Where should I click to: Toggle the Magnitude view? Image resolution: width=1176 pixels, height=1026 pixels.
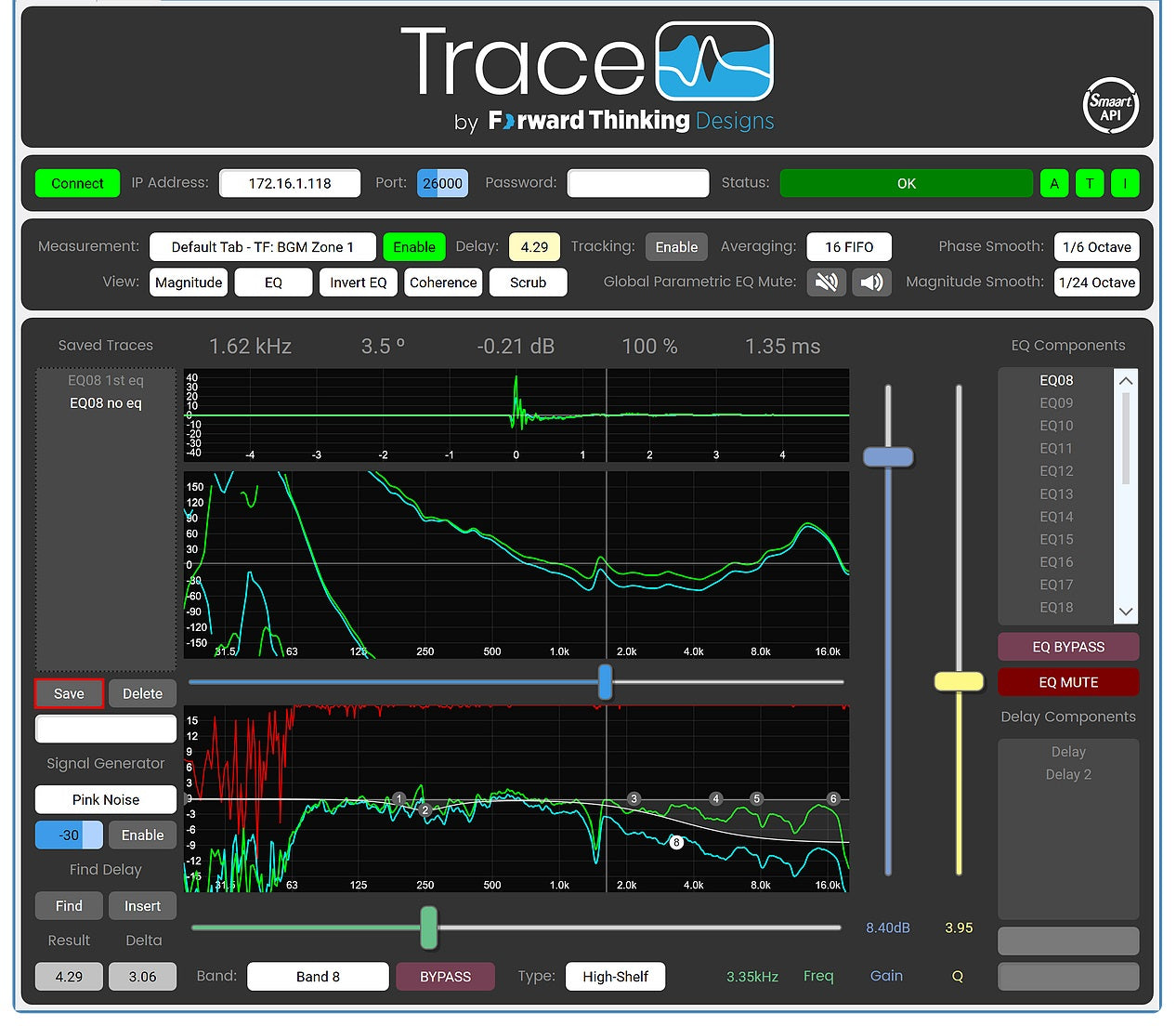pyautogui.click(x=189, y=282)
